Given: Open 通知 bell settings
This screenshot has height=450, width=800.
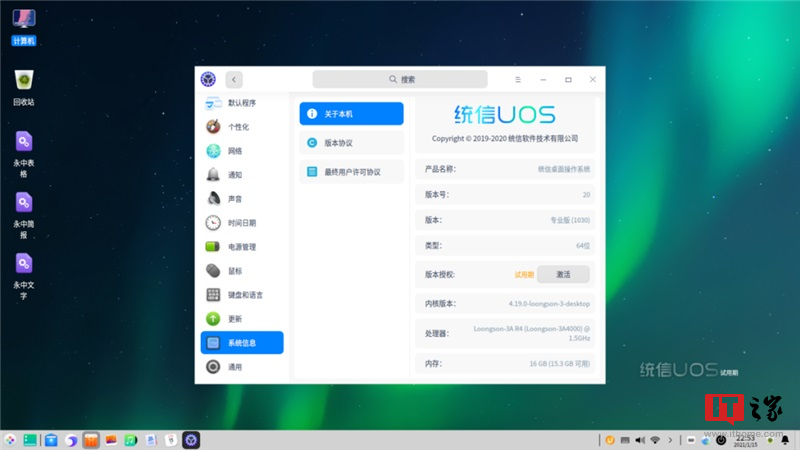Looking at the screenshot, I should [213, 174].
